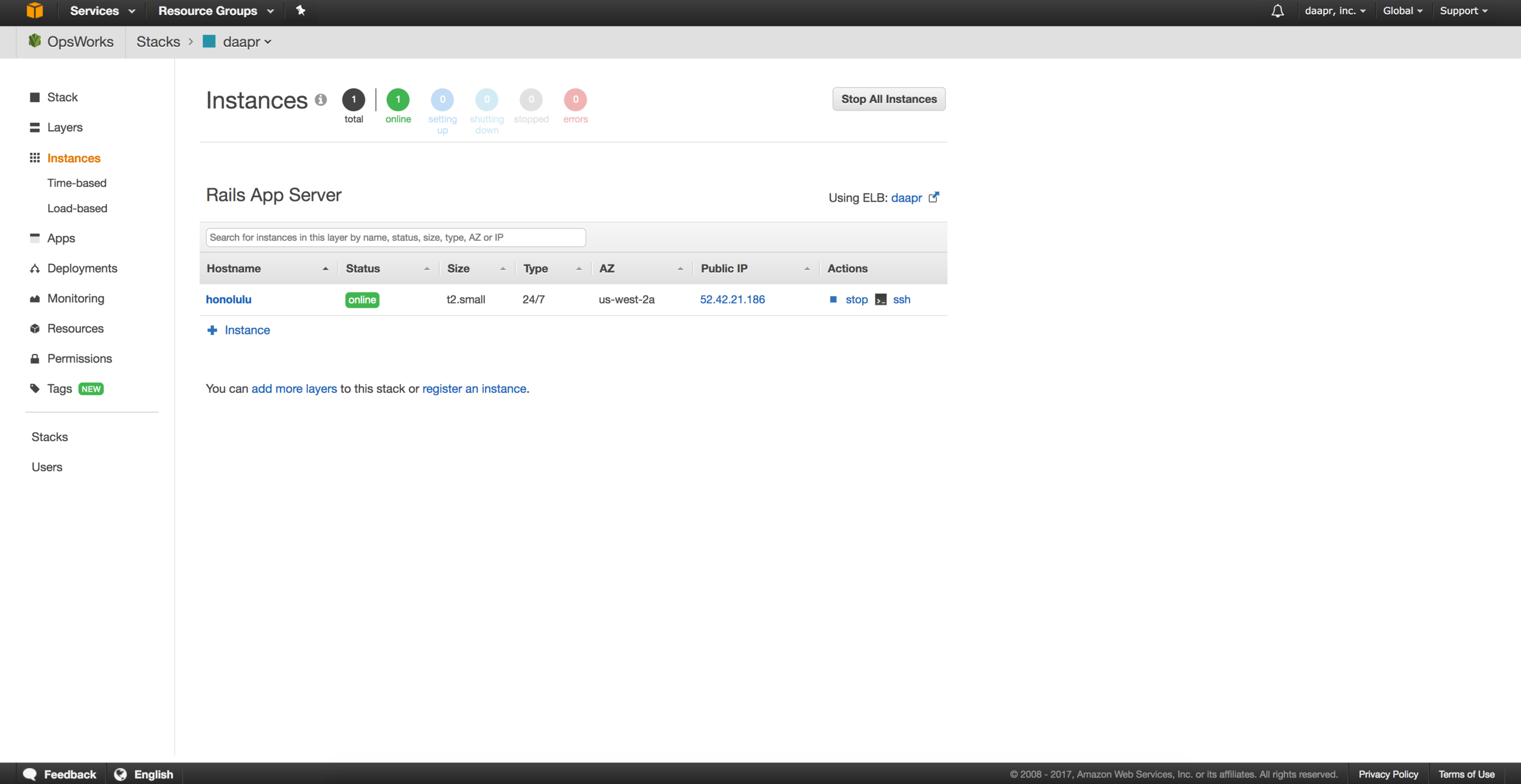Viewport: 1521px width, 784px height.
Task: Expand the daapr stack breadcrumb dropdown
Action: point(247,41)
